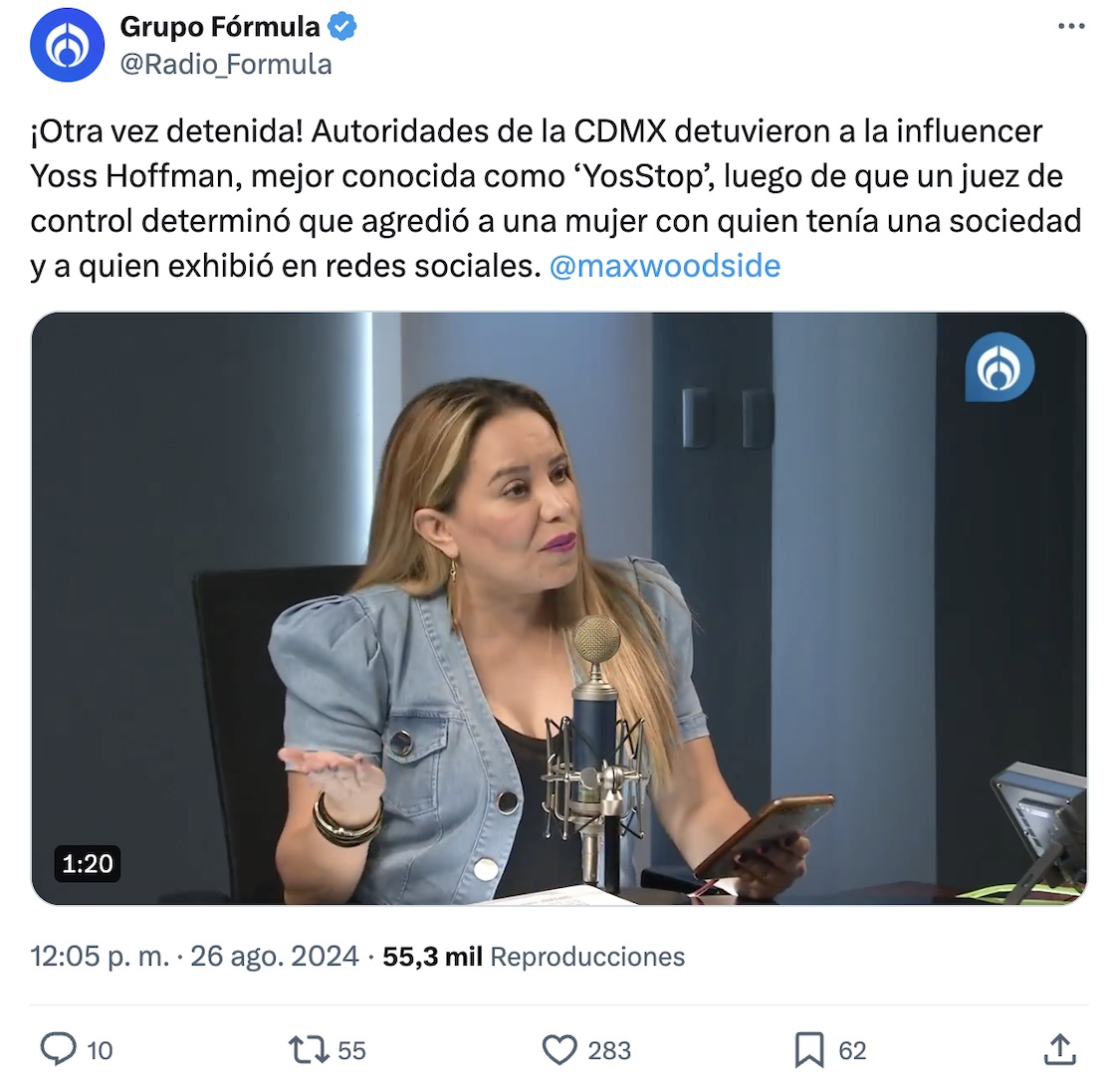Click the @Radio_Formula handle
This screenshot has height=1092, width=1115.
pos(226,64)
